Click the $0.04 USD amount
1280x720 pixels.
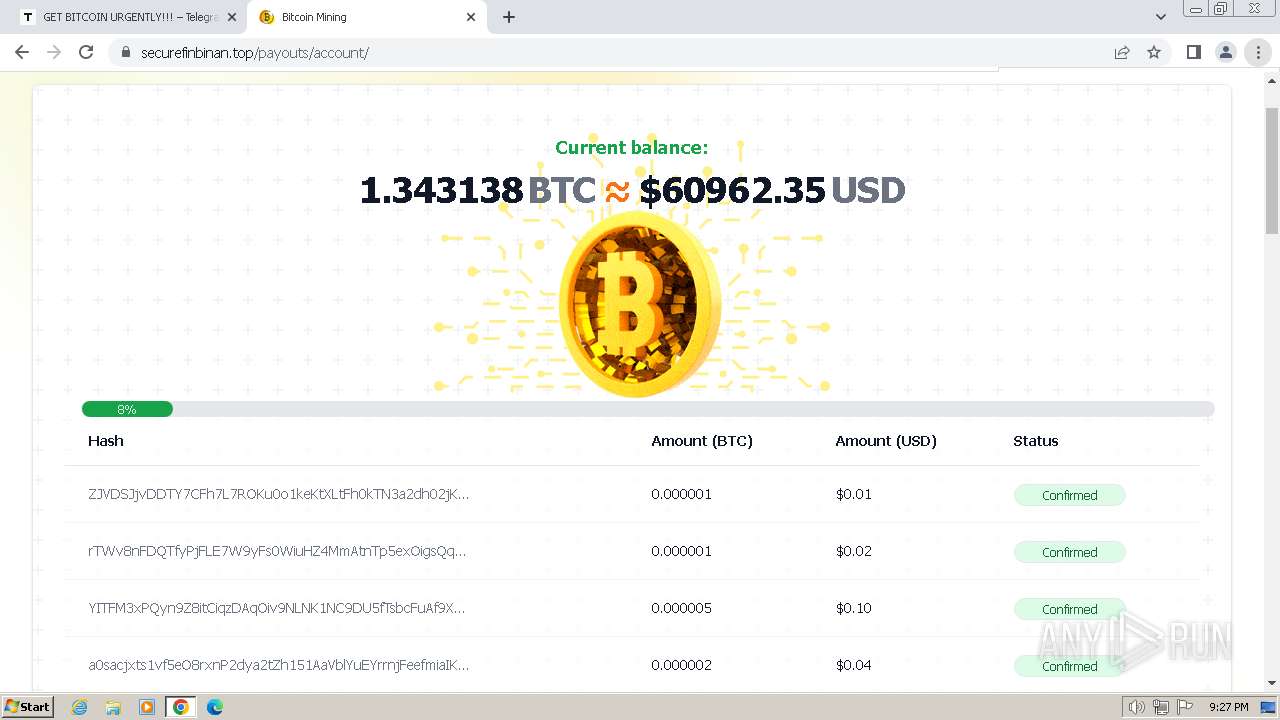[854, 665]
